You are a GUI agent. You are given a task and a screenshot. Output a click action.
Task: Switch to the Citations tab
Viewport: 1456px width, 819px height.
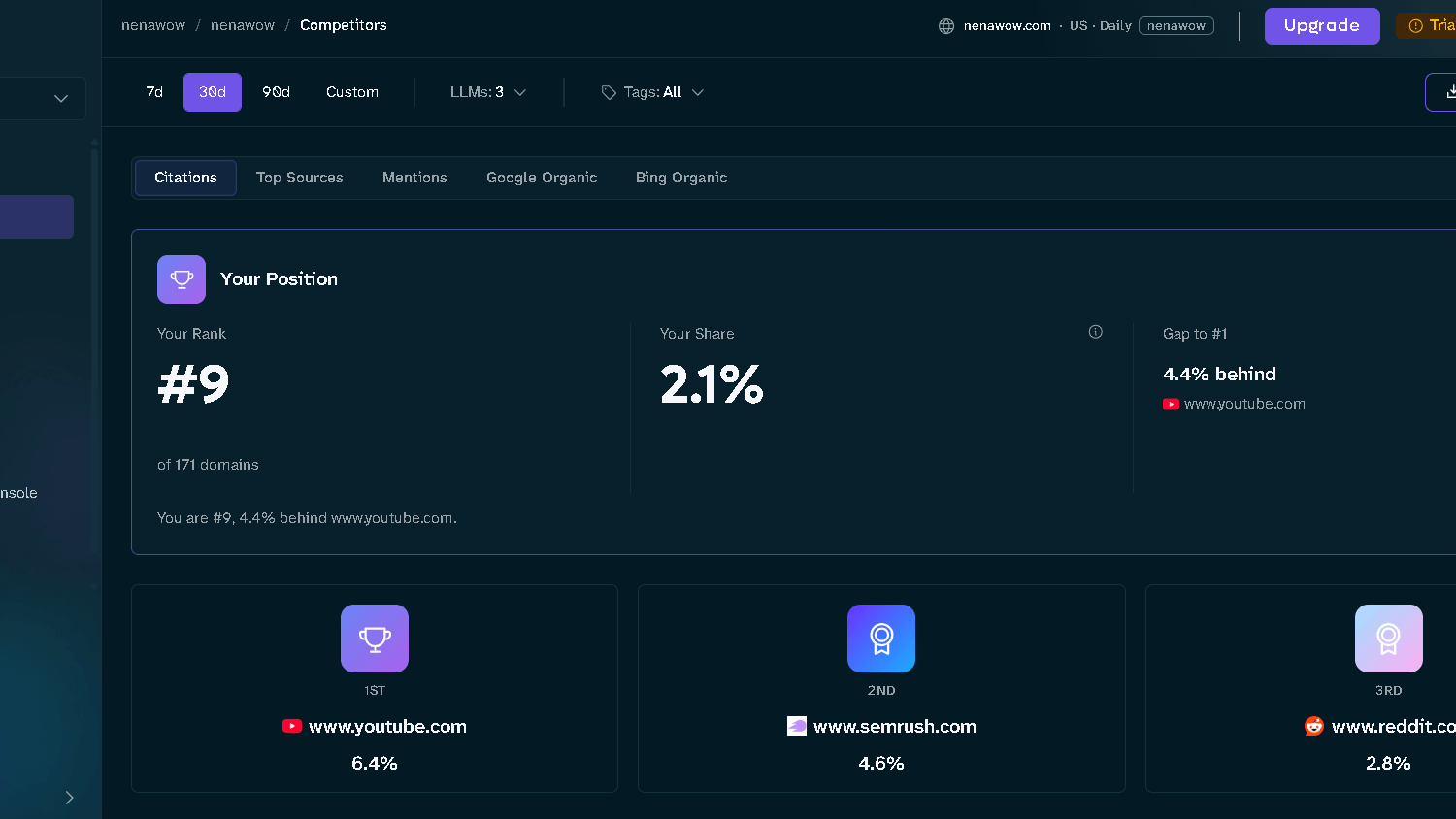(185, 178)
